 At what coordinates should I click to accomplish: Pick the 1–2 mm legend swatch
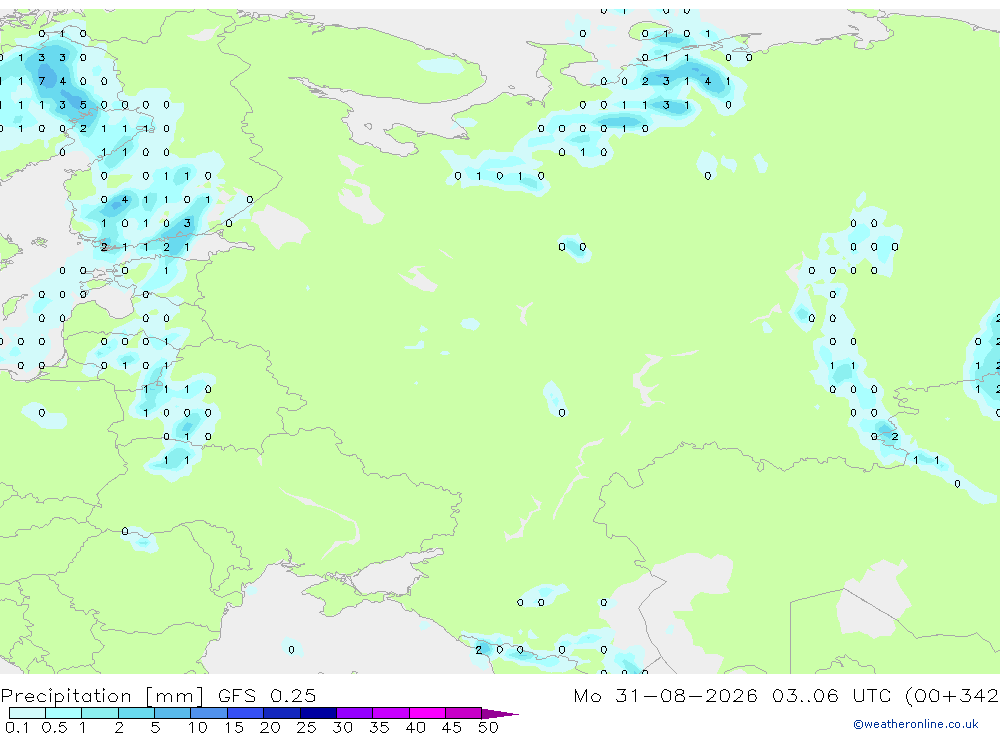(x=99, y=713)
